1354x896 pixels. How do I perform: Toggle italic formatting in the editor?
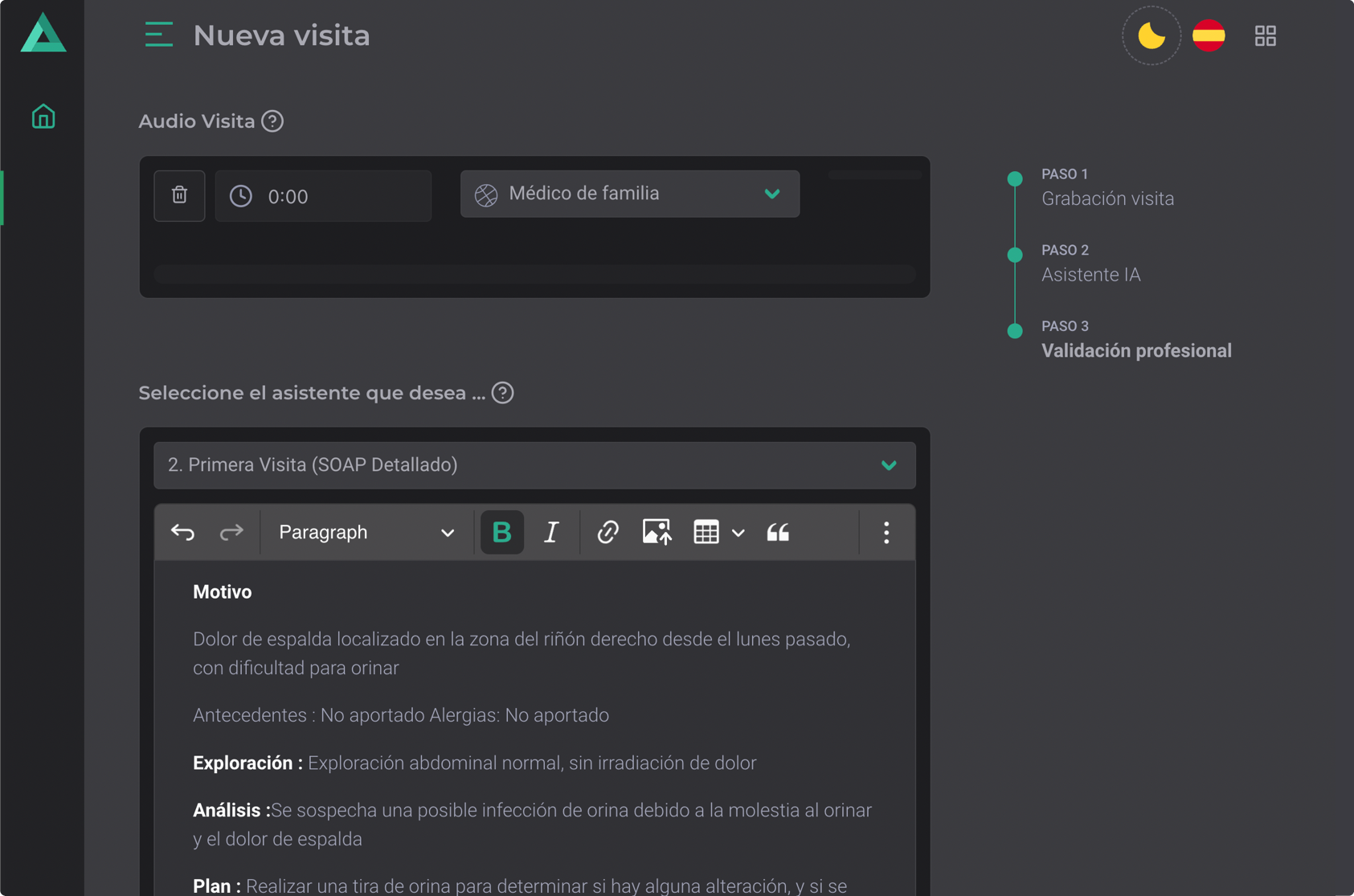[551, 532]
